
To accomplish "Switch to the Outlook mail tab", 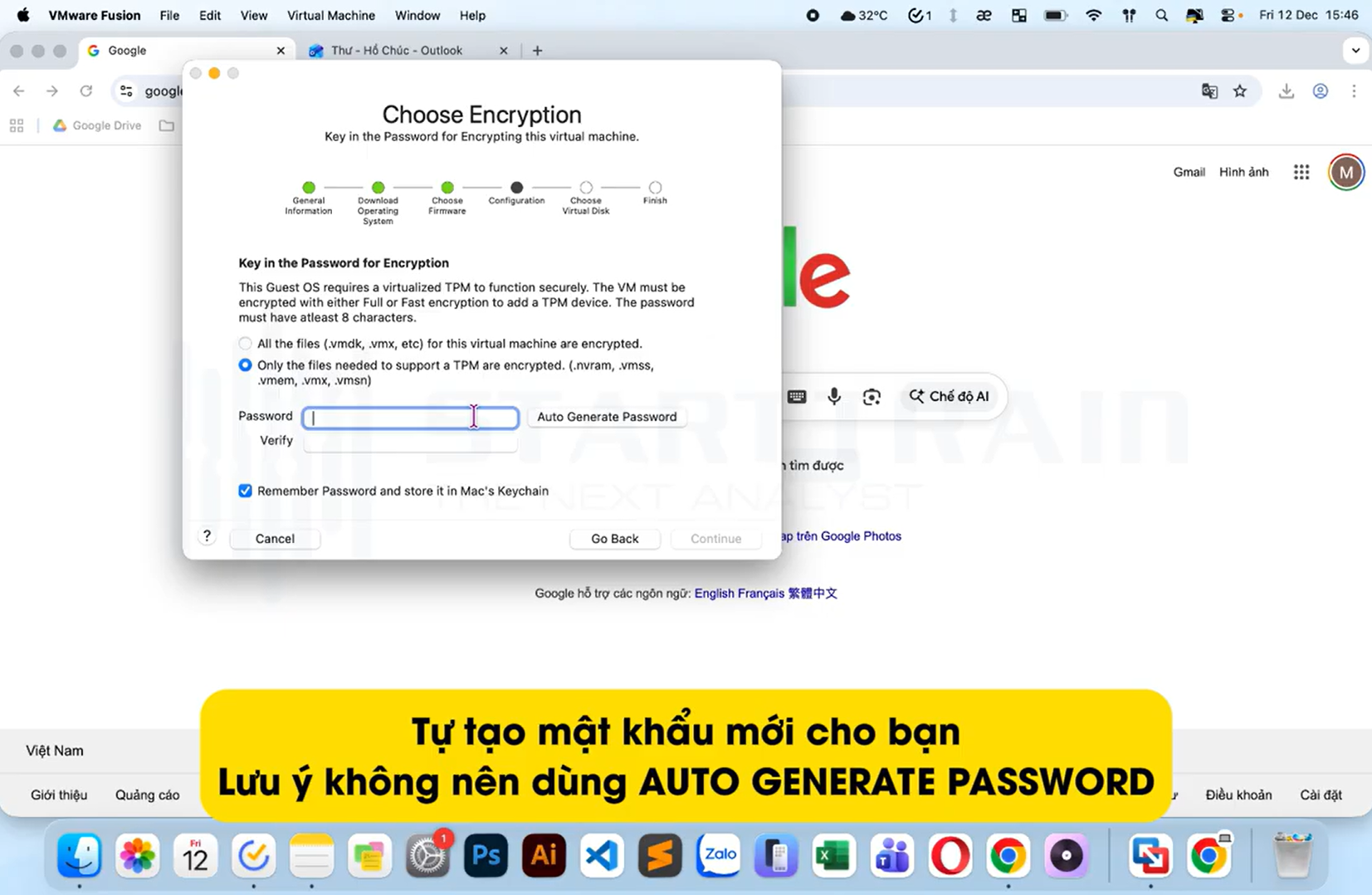I will click(397, 50).
